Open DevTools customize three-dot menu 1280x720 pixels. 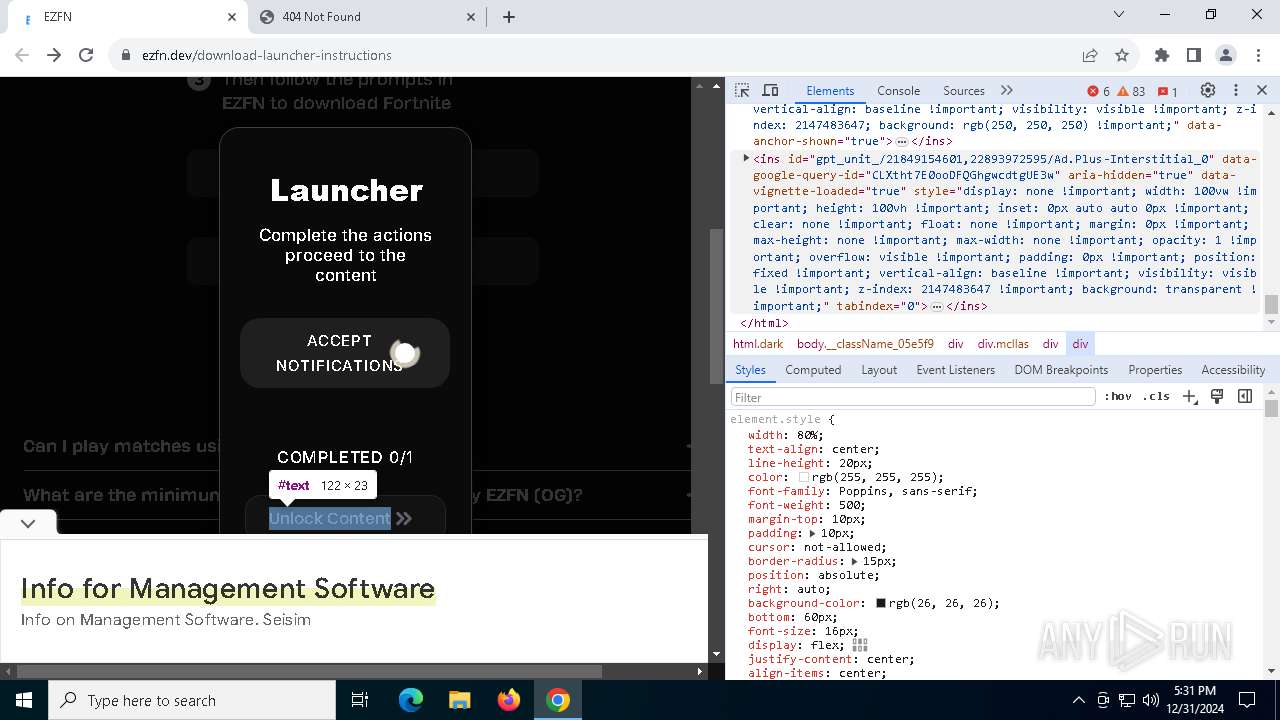(x=1236, y=90)
